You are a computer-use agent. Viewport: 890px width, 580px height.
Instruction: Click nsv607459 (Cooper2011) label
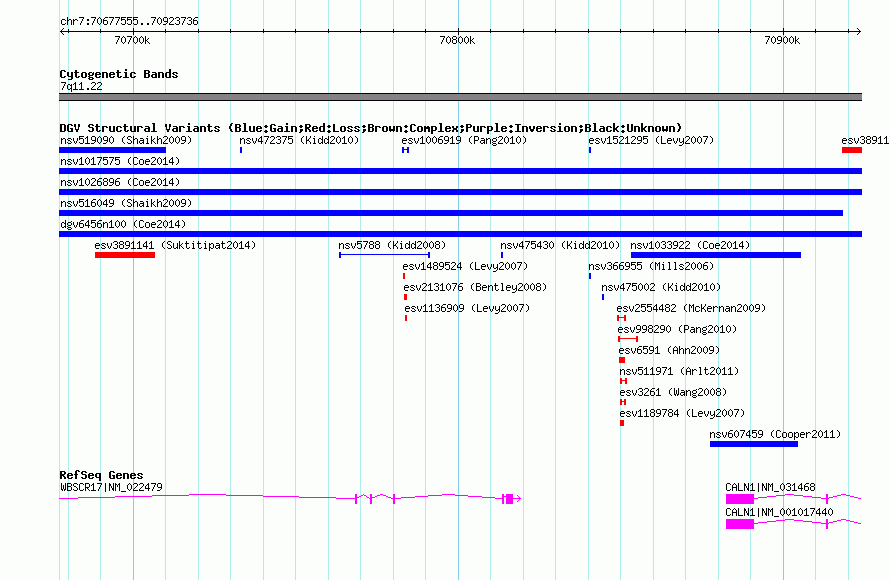point(775,434)
